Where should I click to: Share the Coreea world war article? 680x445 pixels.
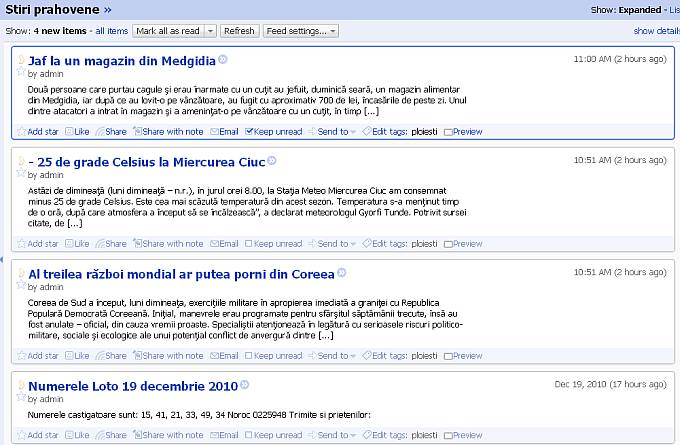[x=110, y=356]
